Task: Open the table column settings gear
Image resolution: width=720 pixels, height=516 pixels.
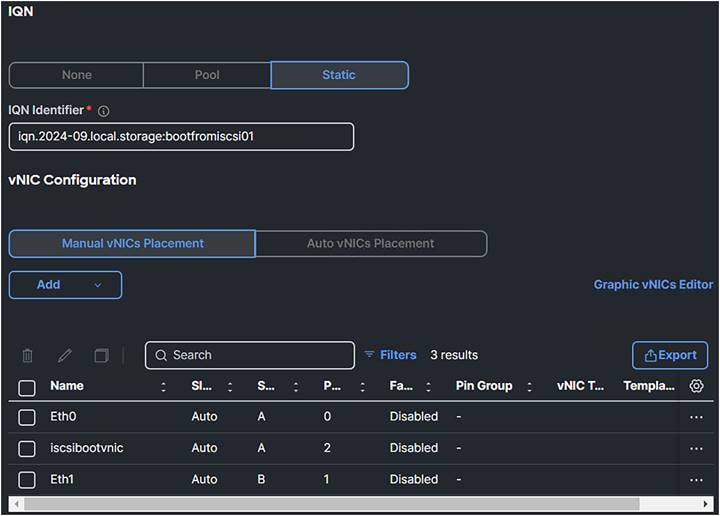Action: 697,386
